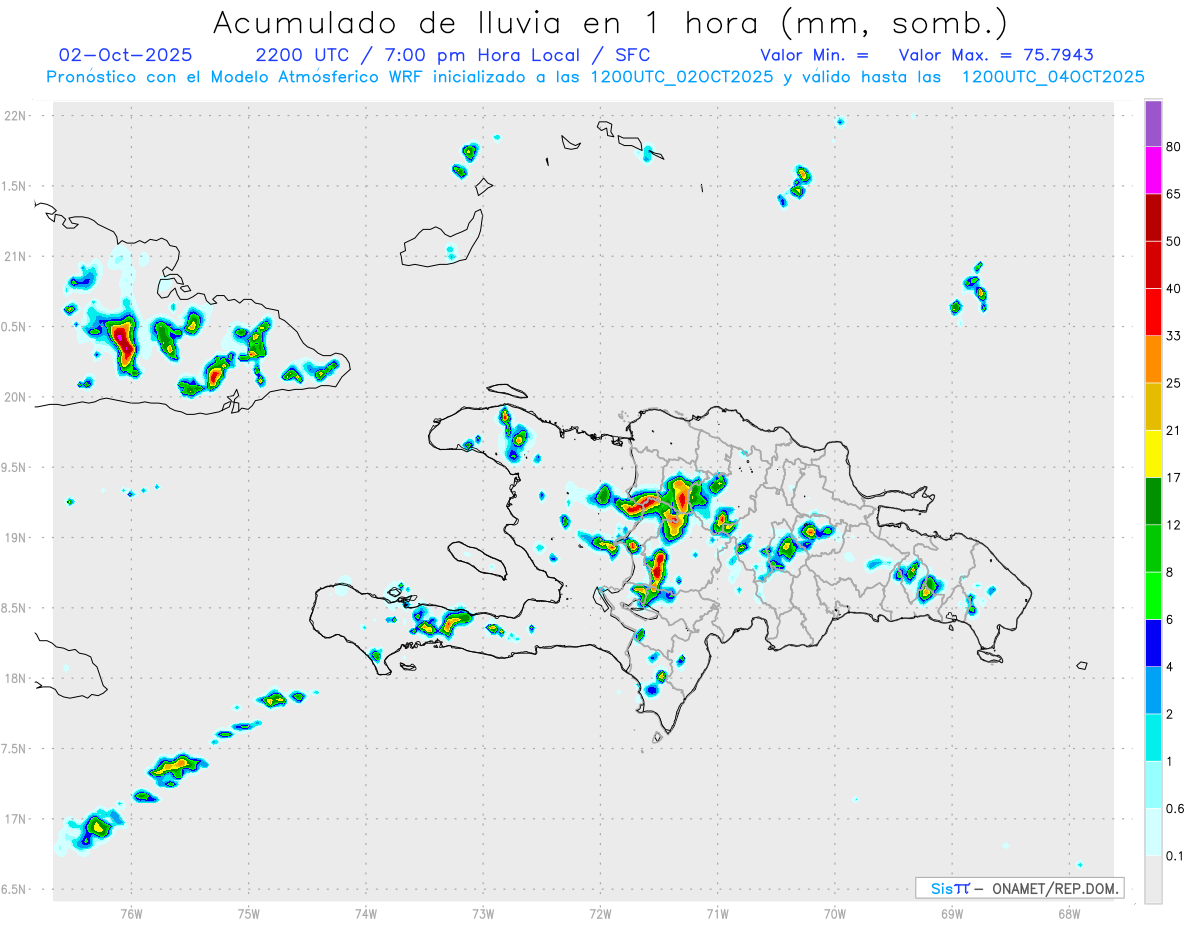
Task: Click the legend value "0.6"
Action: (1175, 809)
